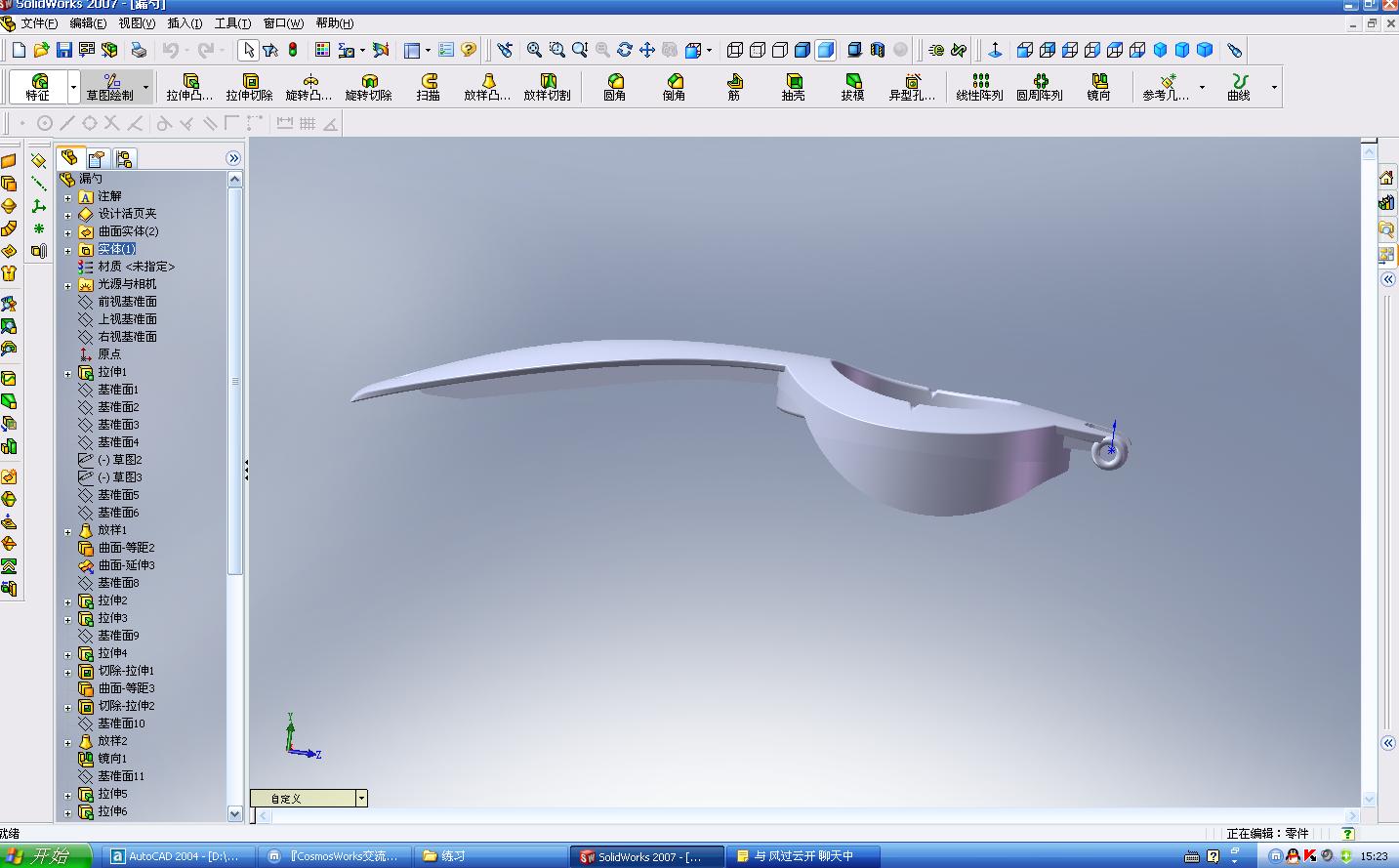Screen dimensions: 1399x868
Task: Click the 扫描 sweep feature icon
Action: pyautogui.click(x=428, y=87)
